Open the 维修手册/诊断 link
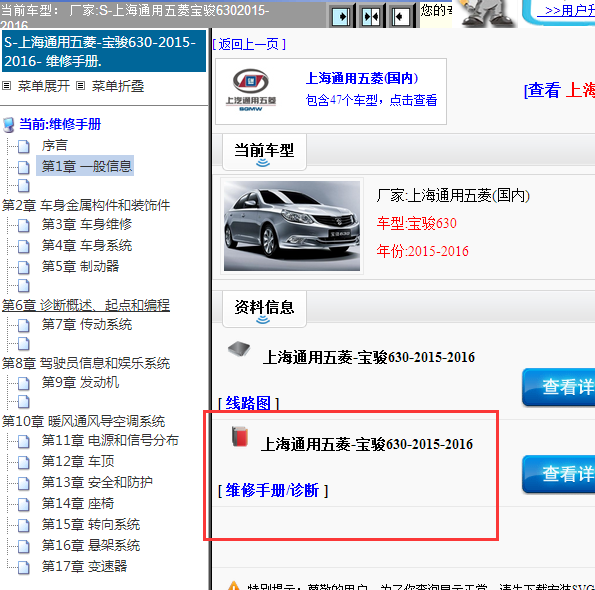Screen dimensions: 595x590 coord(272,491)
